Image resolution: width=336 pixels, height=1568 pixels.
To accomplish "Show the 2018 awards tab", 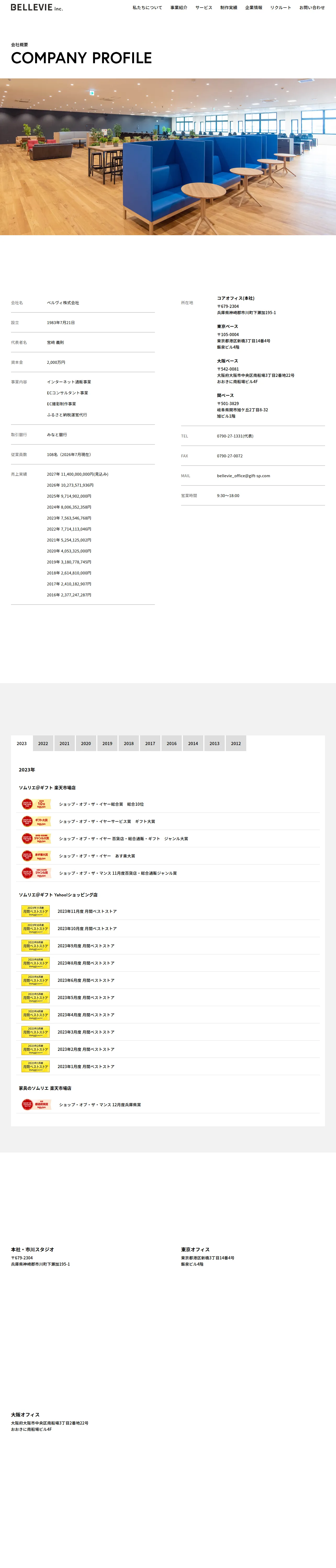I will click(x=129, y=743).
